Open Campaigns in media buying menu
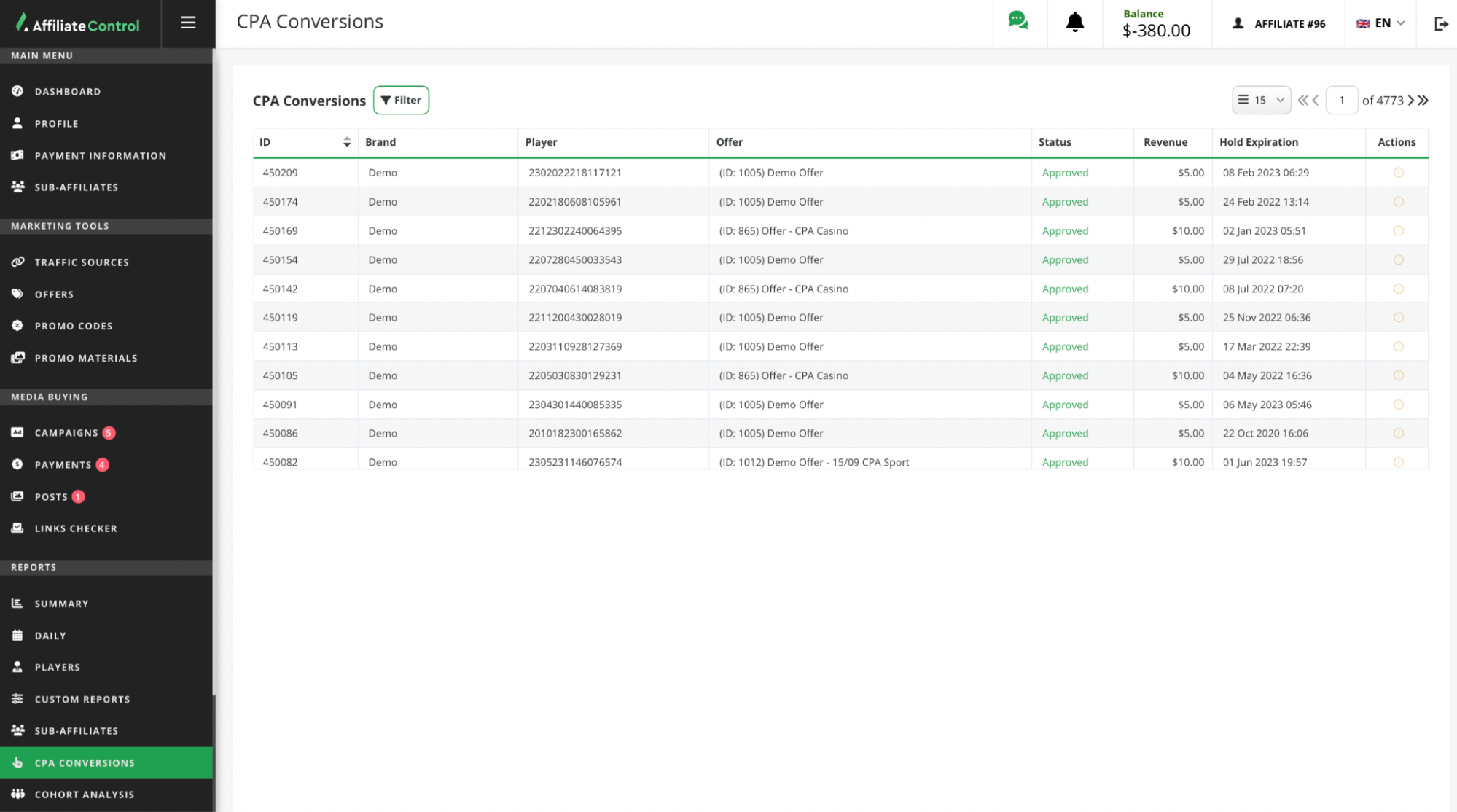Image resolution: width=1457 pixels, height=812 pixels. tap(66, 433)
